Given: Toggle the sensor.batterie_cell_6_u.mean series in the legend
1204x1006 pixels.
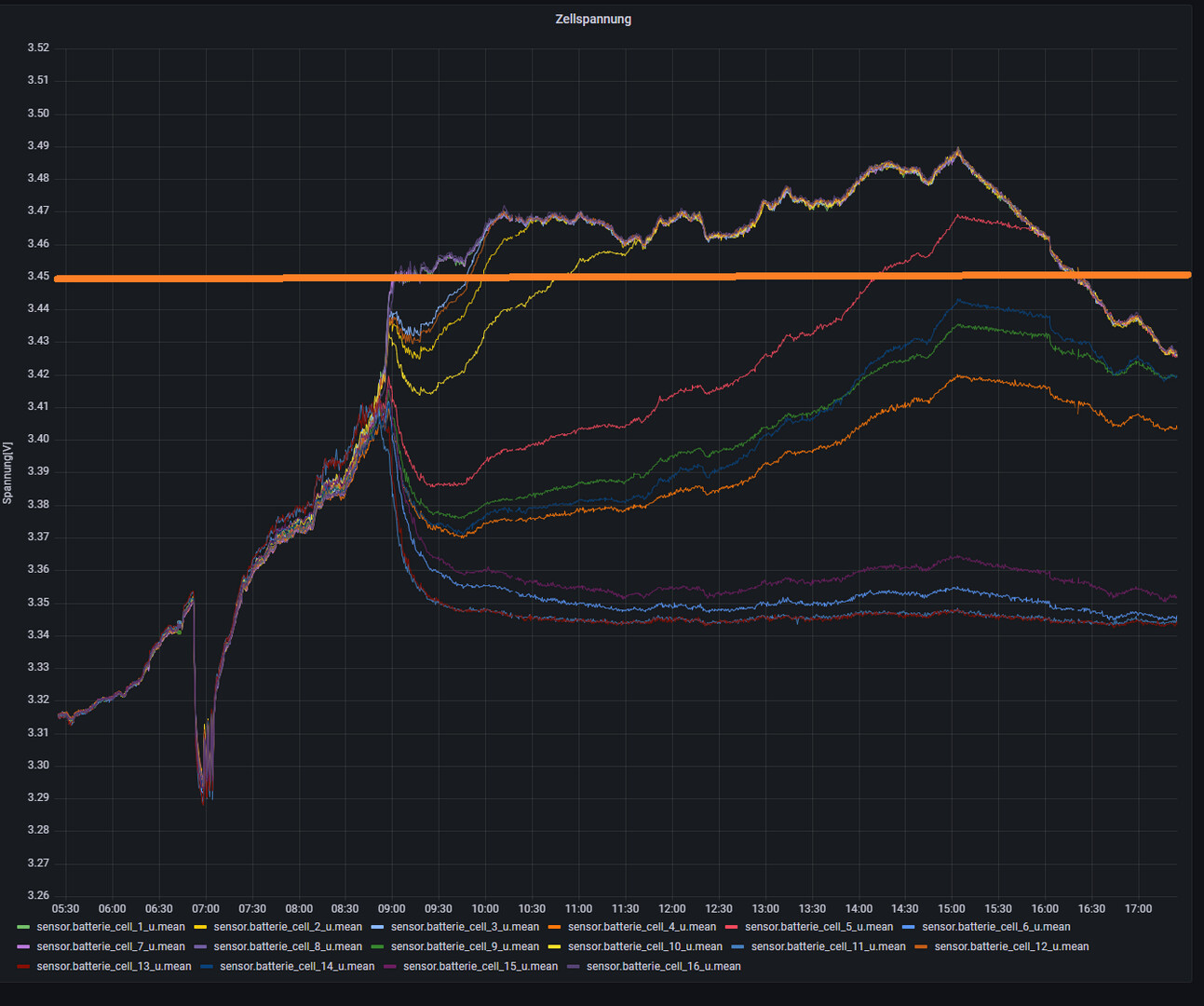Looking at the screenshot, I should 996,927.
